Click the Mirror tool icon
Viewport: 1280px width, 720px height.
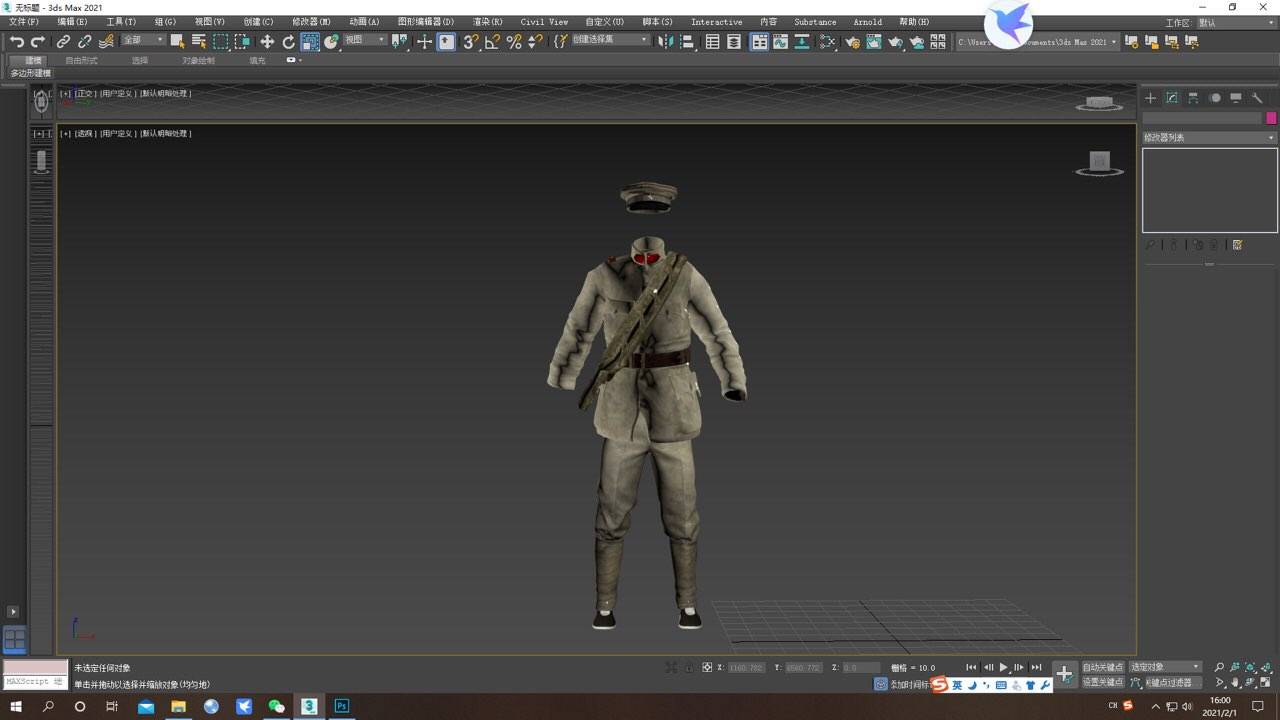666,42
